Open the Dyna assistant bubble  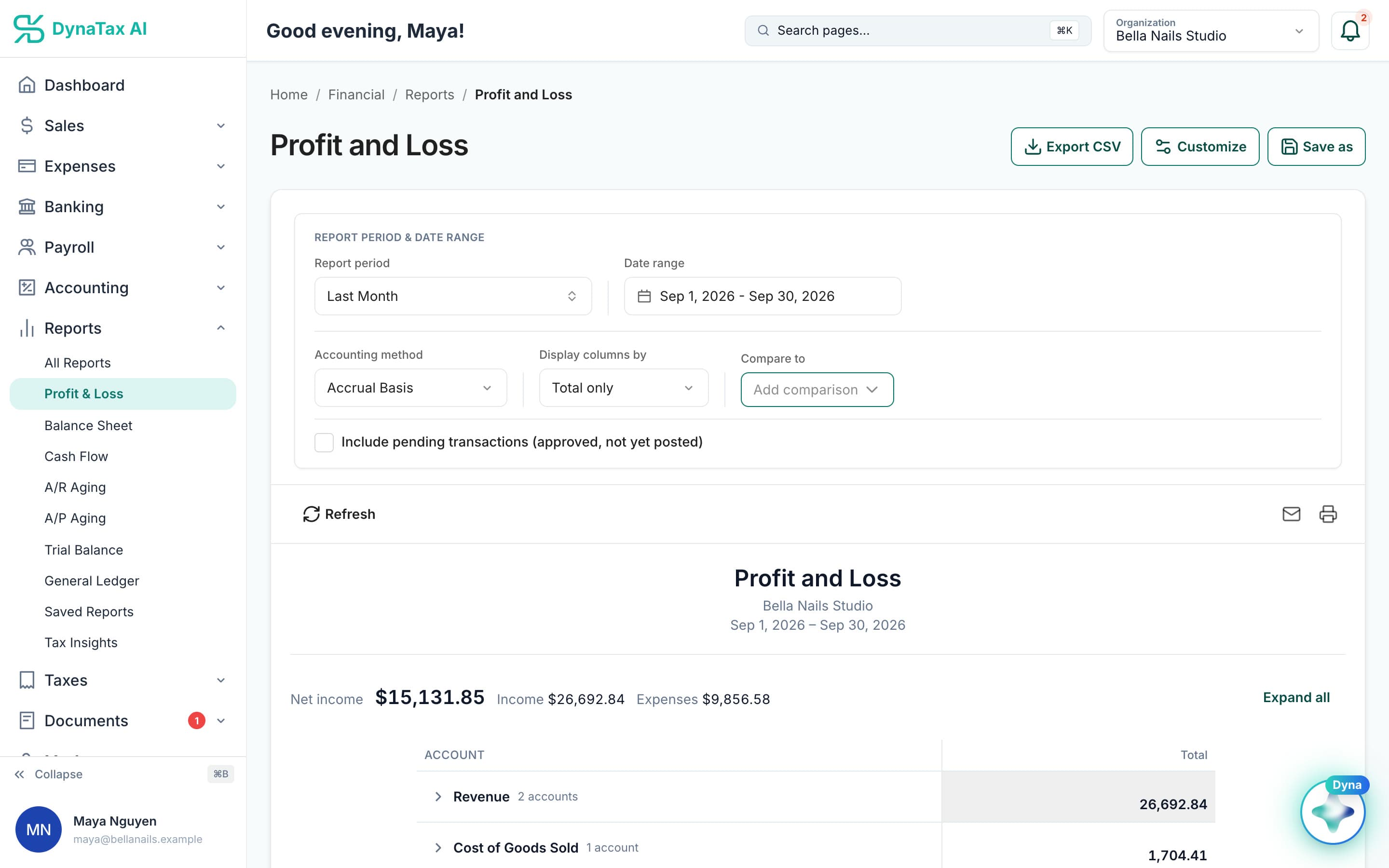[1332, 811]
